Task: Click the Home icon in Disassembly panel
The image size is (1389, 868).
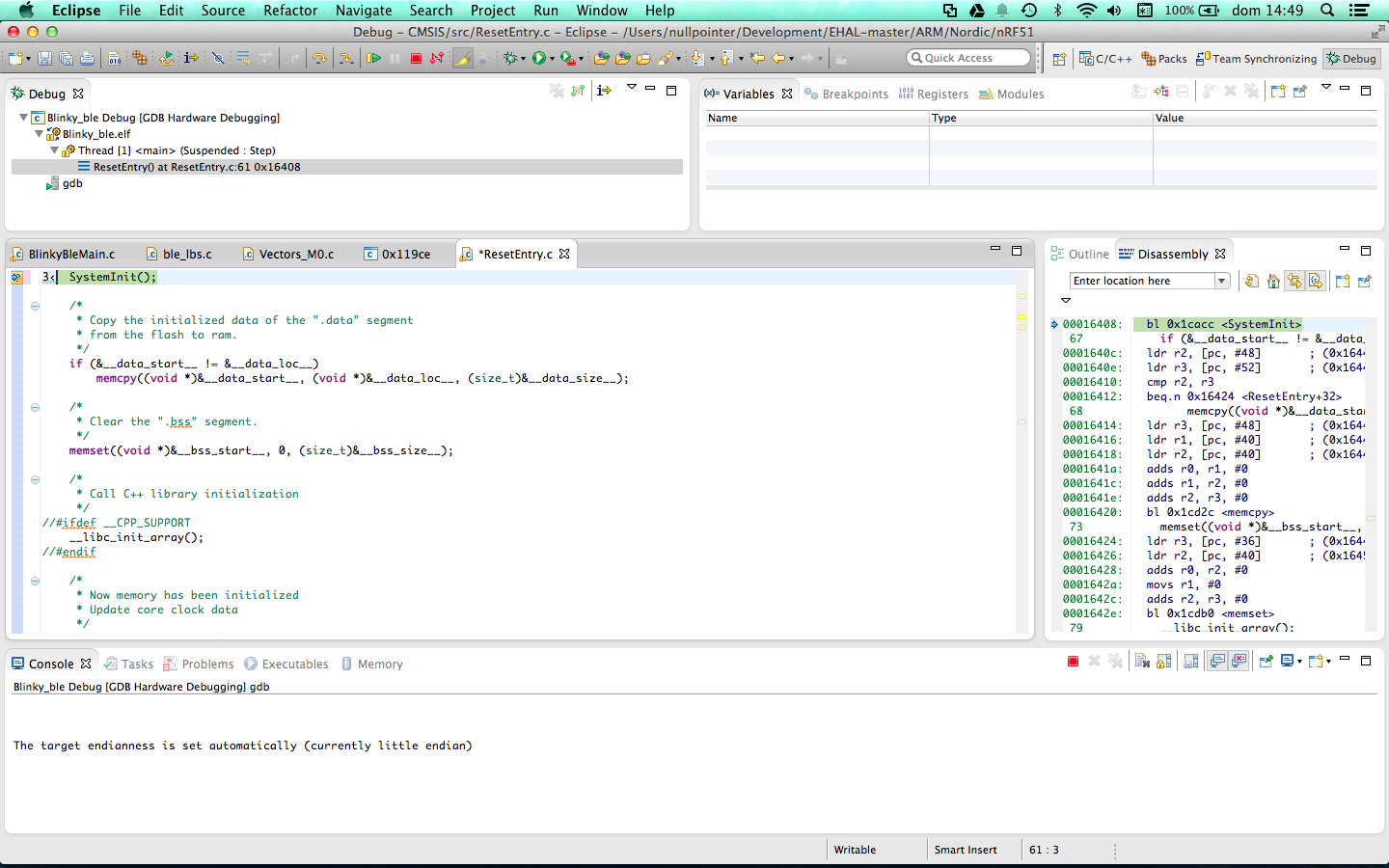Action: tap(1273, 281)
